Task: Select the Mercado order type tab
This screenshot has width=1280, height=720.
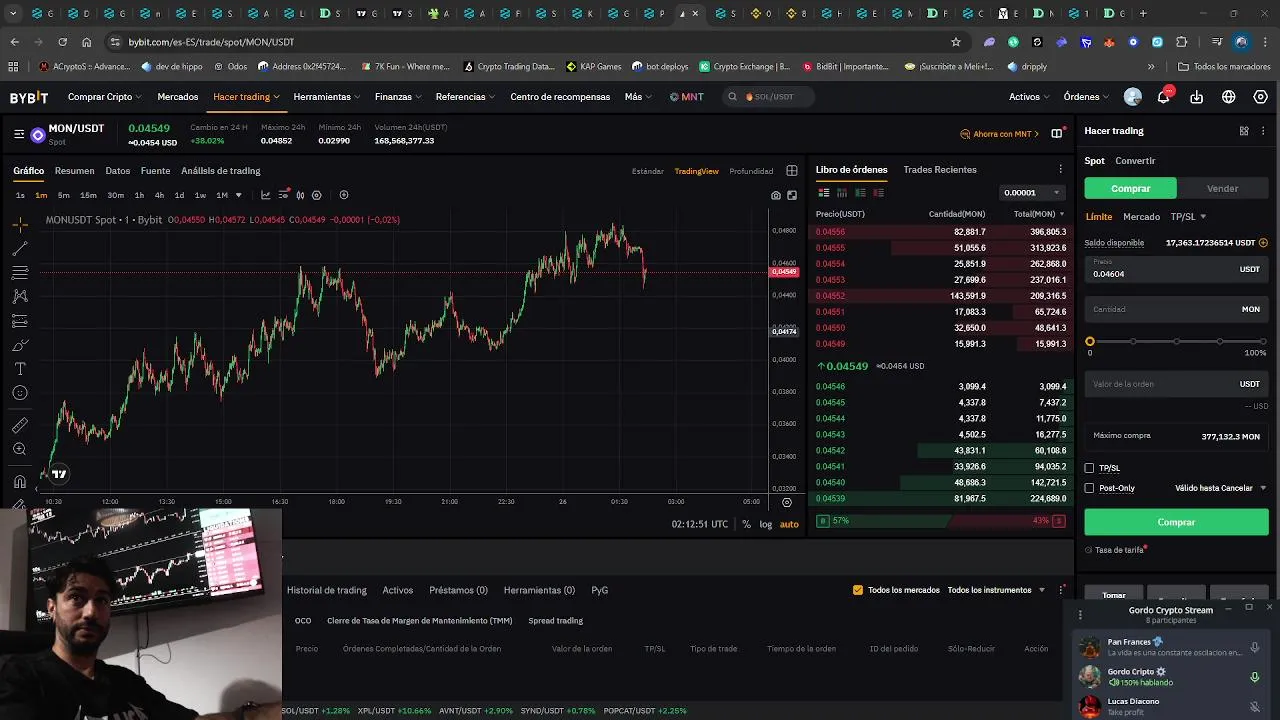Action: coord(1141,217)
